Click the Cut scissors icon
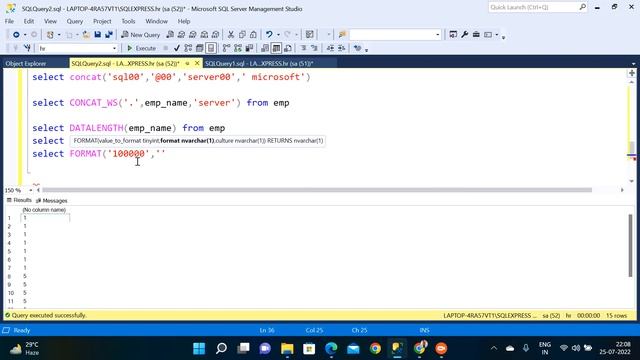Screen dimensions: 640x360 tap(231, 35)
